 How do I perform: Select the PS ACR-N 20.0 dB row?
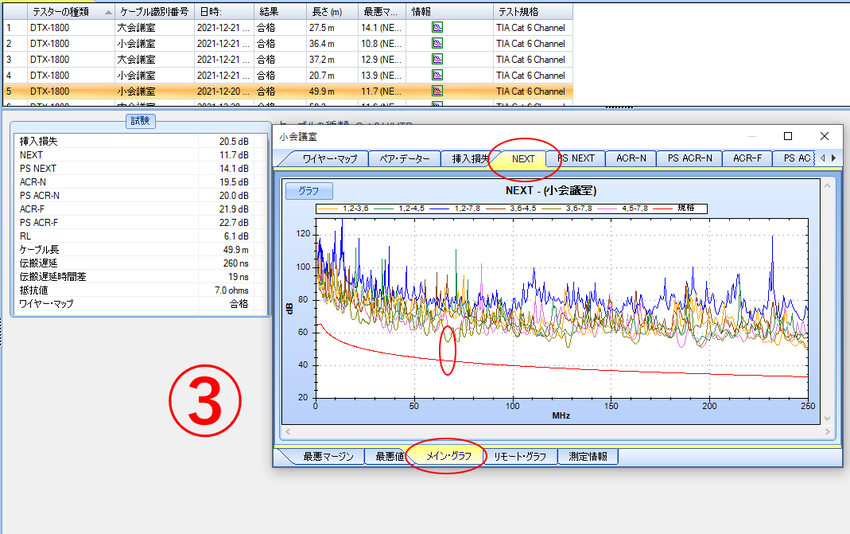(x=140, y=196)
